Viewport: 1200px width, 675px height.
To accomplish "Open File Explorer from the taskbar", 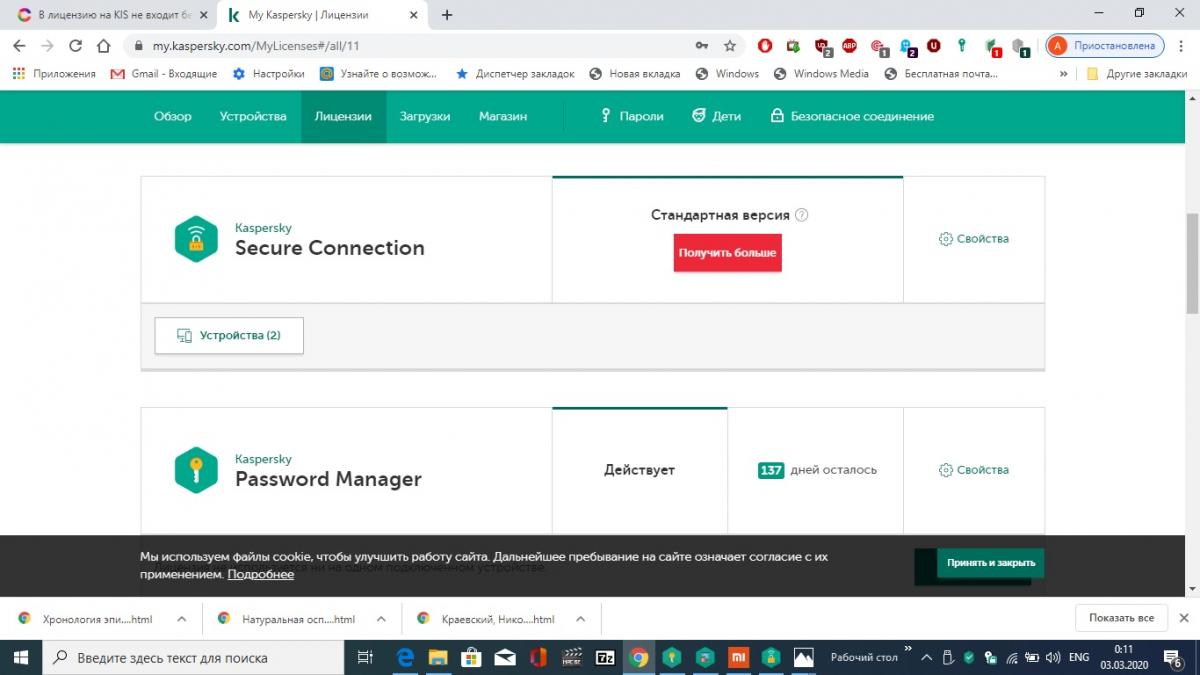I will [438, 657].
